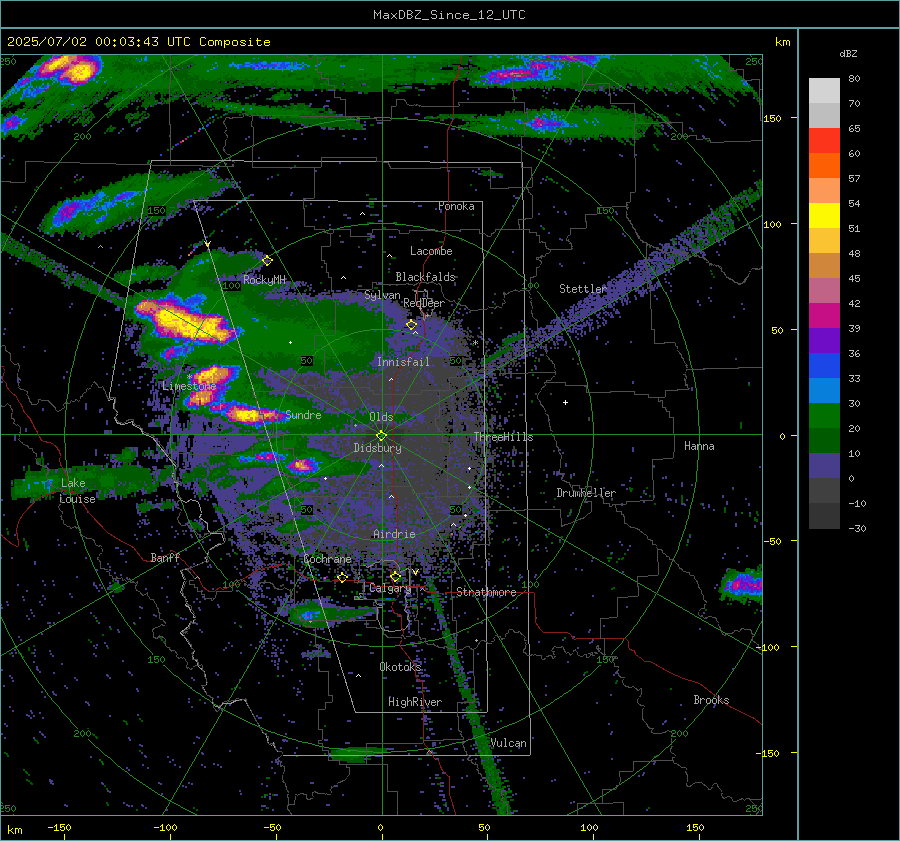The width and height of the screenshot is (900, 841).
Task: Click the Calgary city label
Action: pyautogui.click(x=390, y=588)
